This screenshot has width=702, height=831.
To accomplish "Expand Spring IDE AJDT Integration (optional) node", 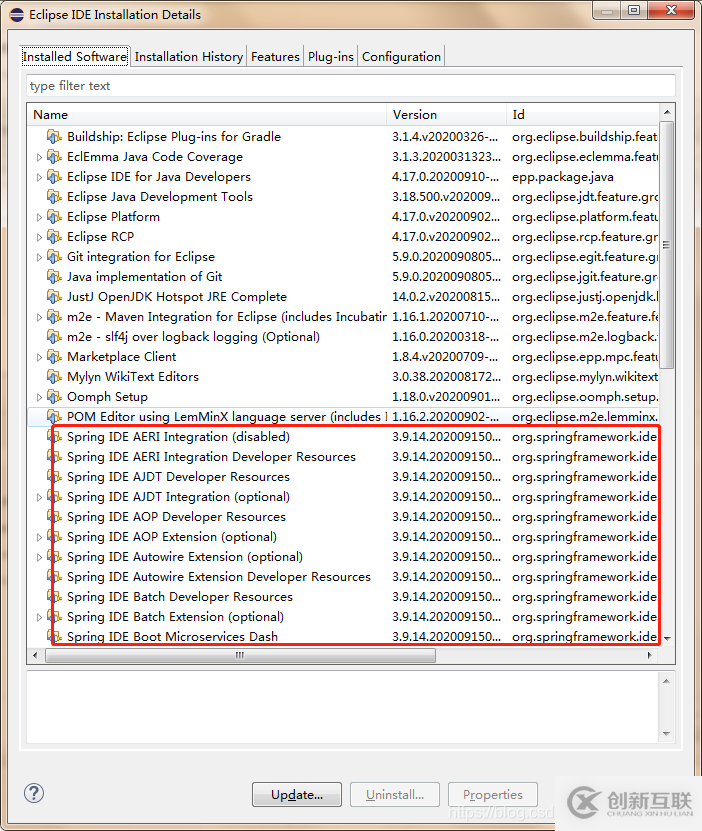I will 39,497.
